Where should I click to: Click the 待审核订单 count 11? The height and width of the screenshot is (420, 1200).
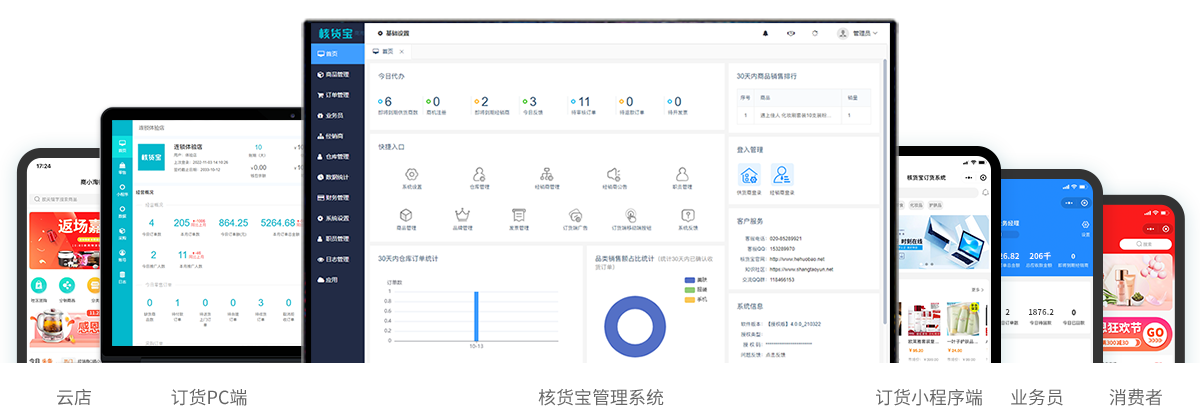pos(584,101)
